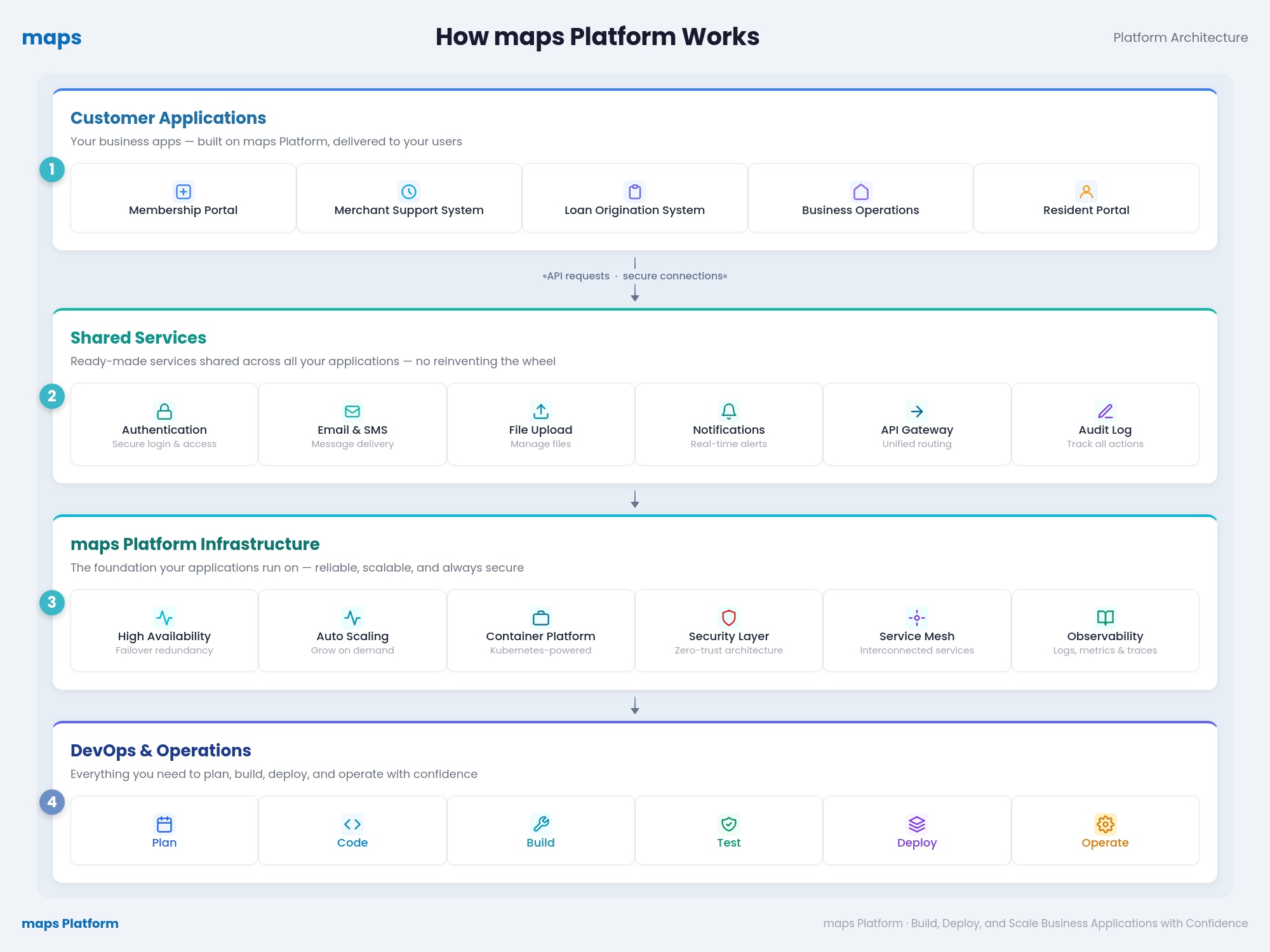
Task: Click the Container Platform icon
Action: tap(540, 617)
